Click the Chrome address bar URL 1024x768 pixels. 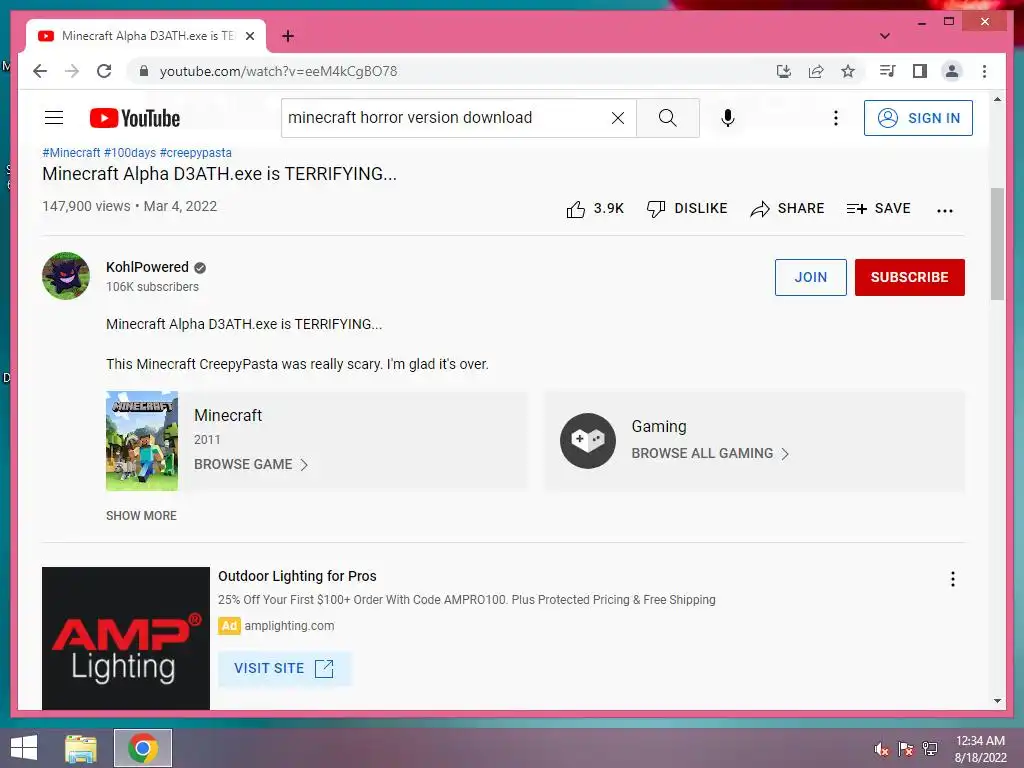point(278,71)
